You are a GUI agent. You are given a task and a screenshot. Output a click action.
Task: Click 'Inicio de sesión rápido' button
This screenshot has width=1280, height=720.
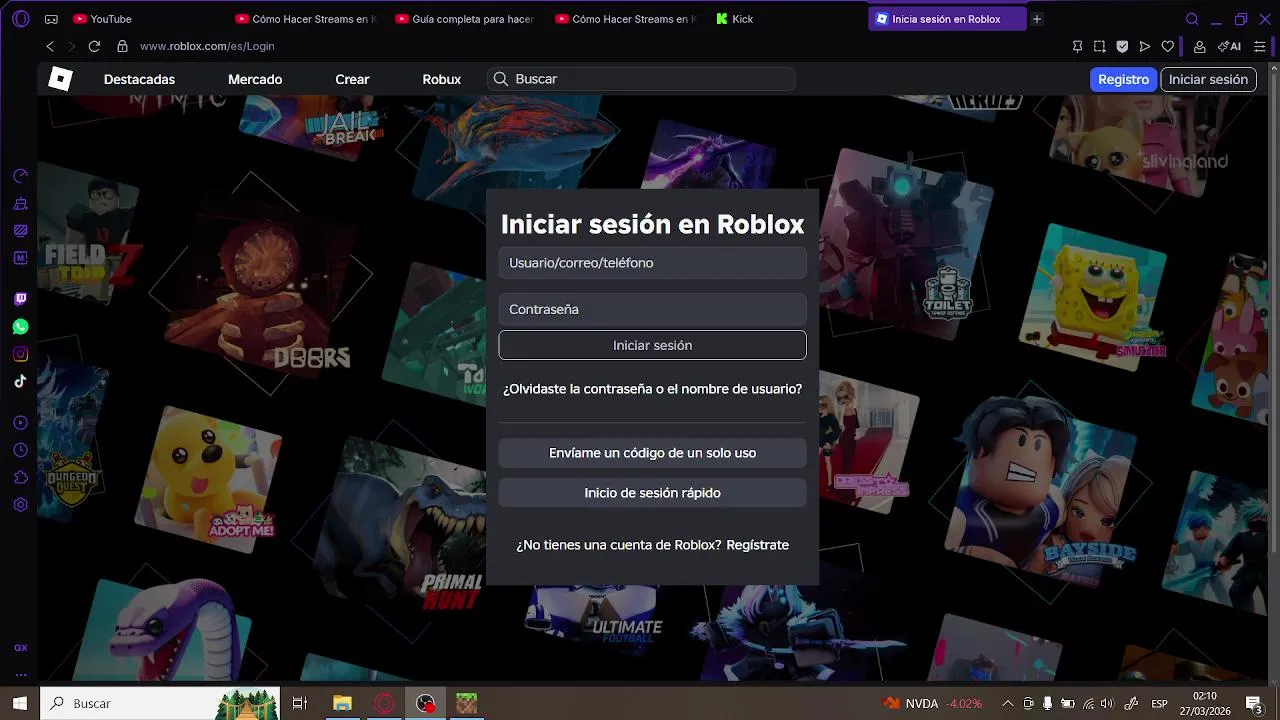pyautogui.click(x=652, y=493)
